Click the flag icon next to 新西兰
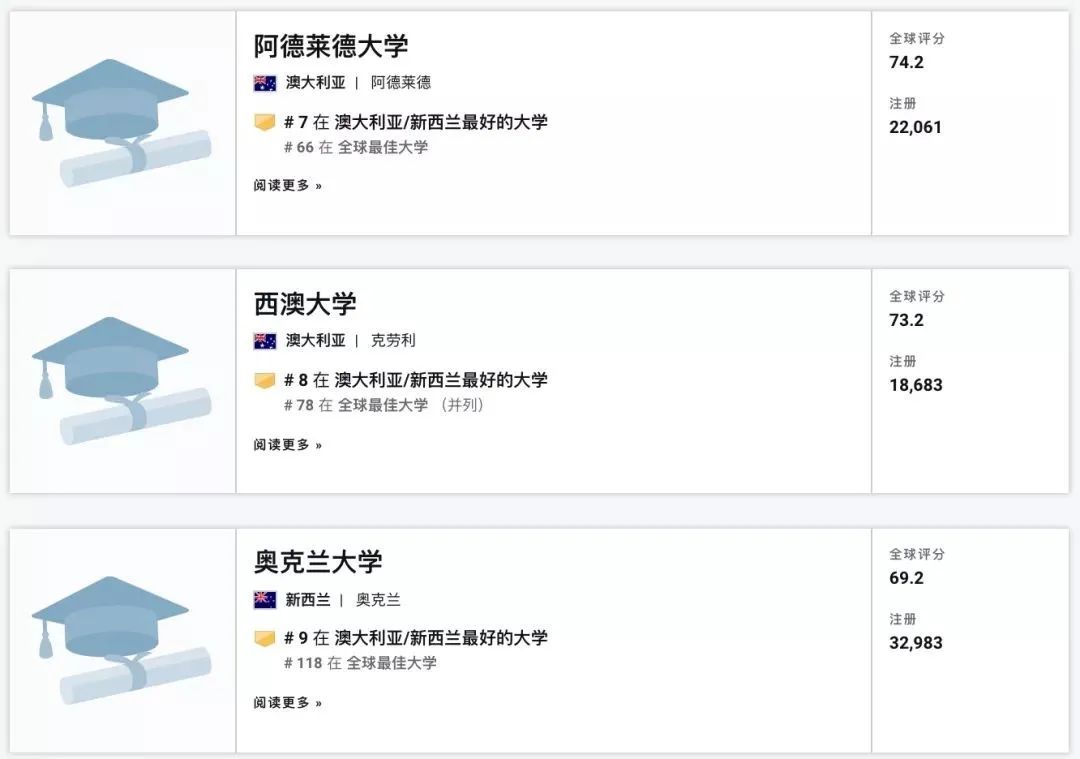The height and width of the screenshot is (759, 1080). click(x=265, y=600)
